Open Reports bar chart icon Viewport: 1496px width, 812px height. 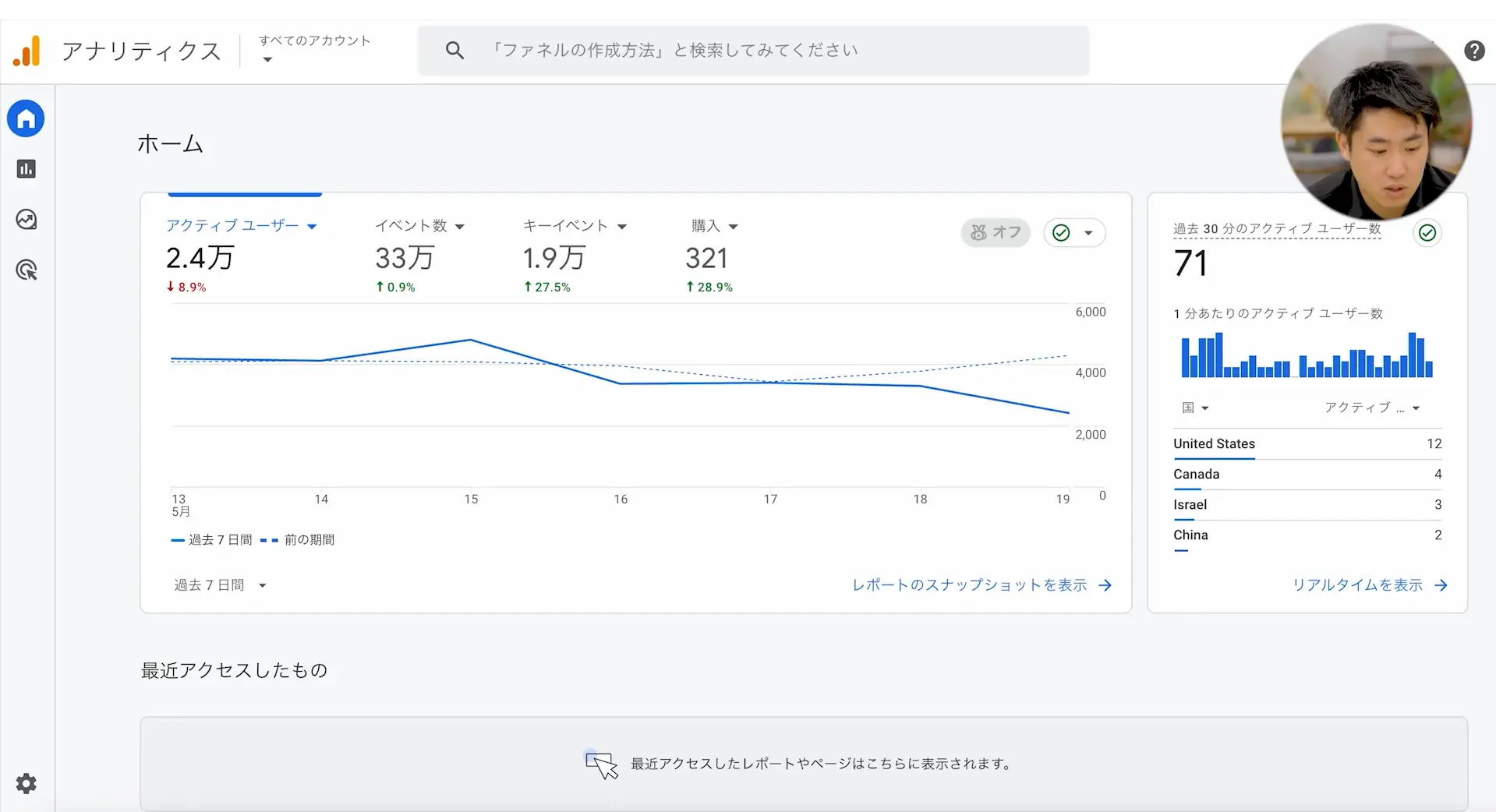coord(26,169)
